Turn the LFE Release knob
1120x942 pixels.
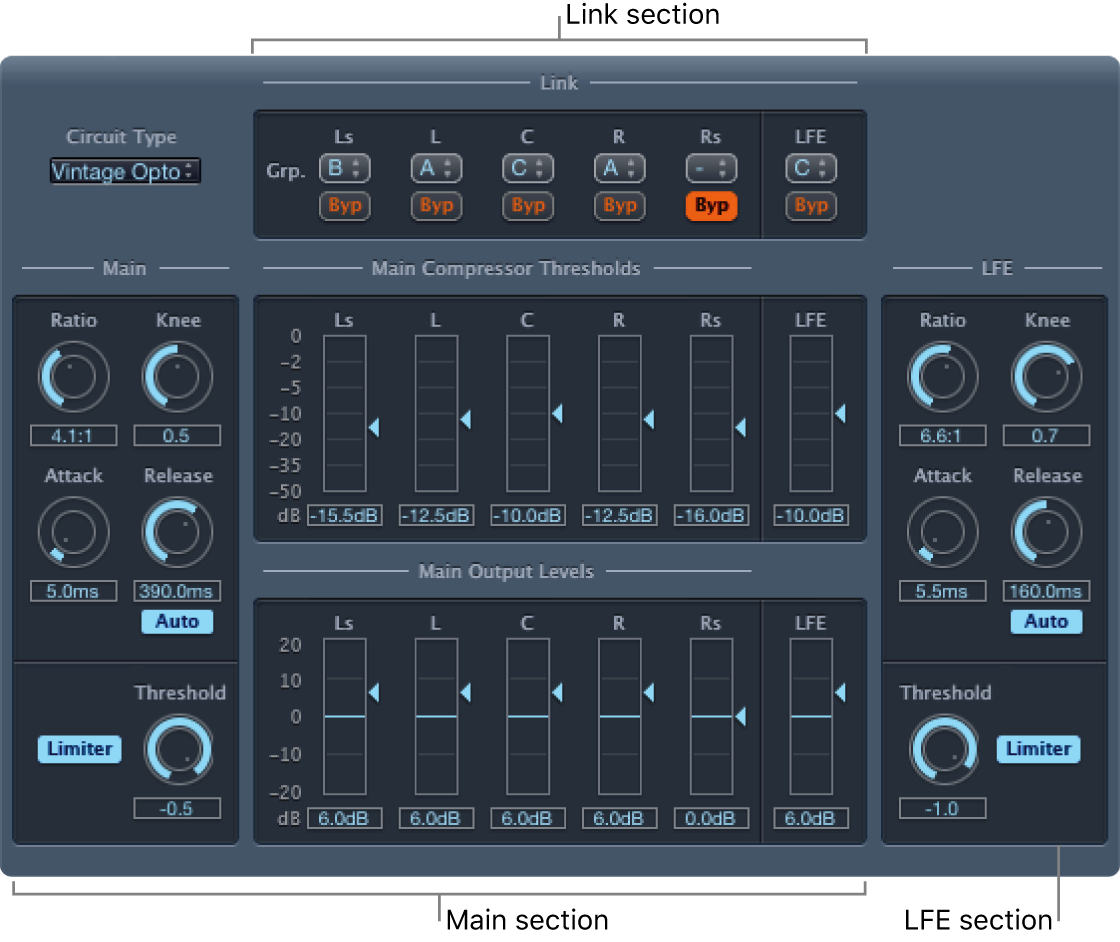[1046, 531]
